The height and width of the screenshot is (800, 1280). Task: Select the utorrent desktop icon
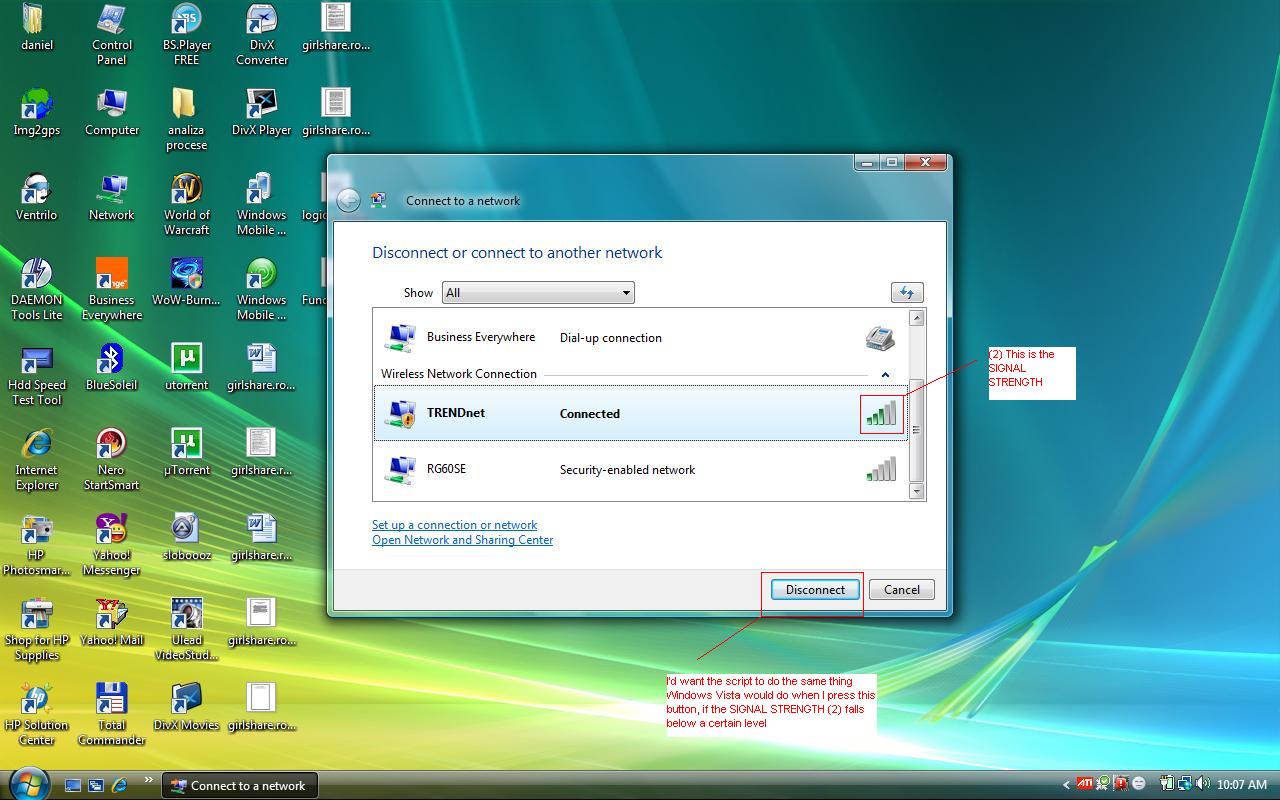point(187,367)
